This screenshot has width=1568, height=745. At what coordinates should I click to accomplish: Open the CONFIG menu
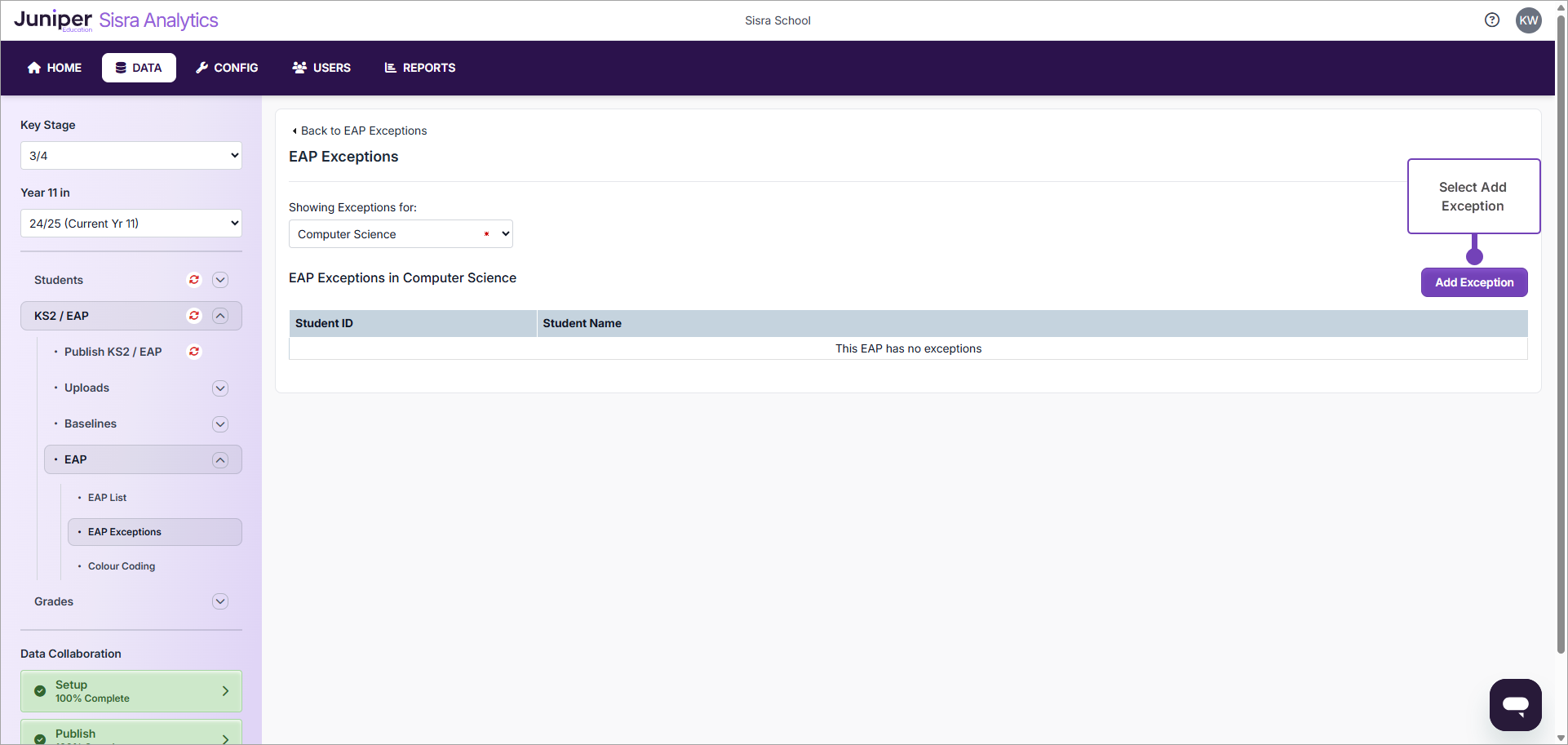[x=227, y=68]
